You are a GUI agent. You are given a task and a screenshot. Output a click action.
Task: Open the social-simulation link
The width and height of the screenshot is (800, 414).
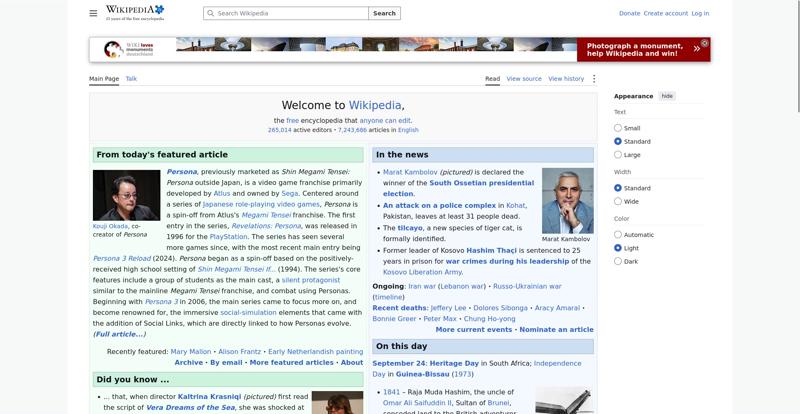pyautogui.click(x=248, y=312)
